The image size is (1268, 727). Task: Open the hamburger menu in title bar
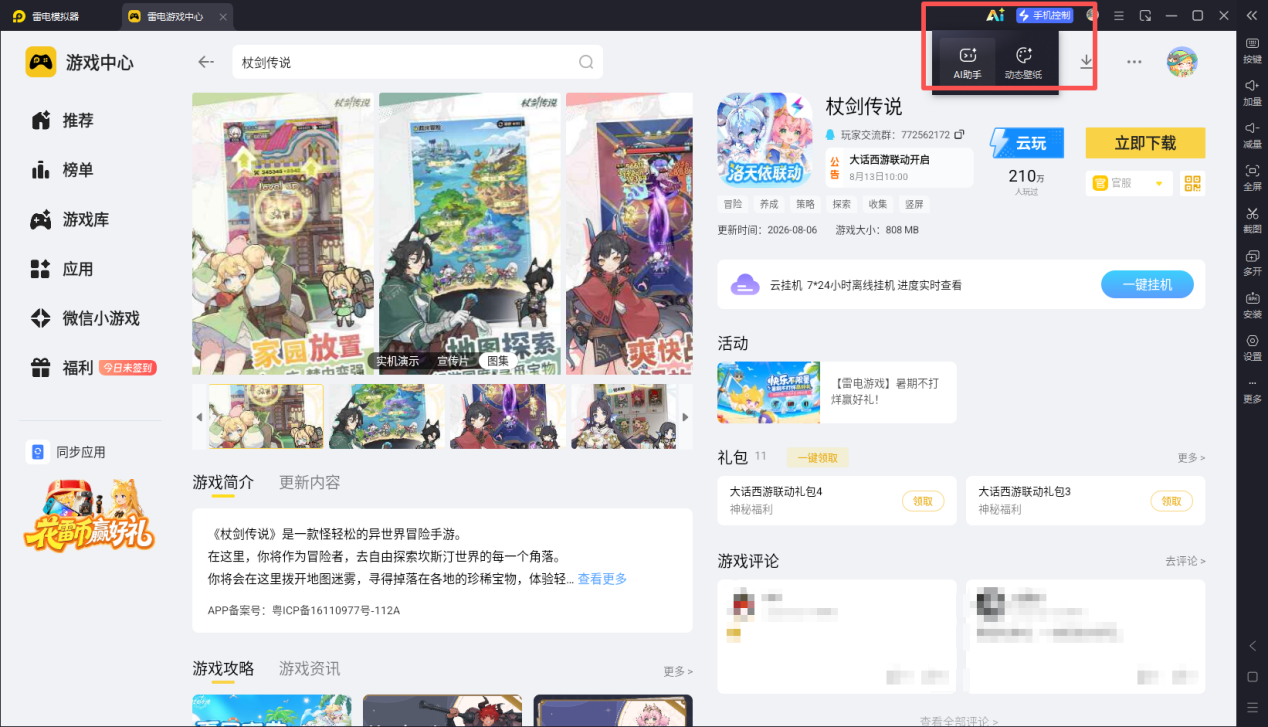(1119, 16)
